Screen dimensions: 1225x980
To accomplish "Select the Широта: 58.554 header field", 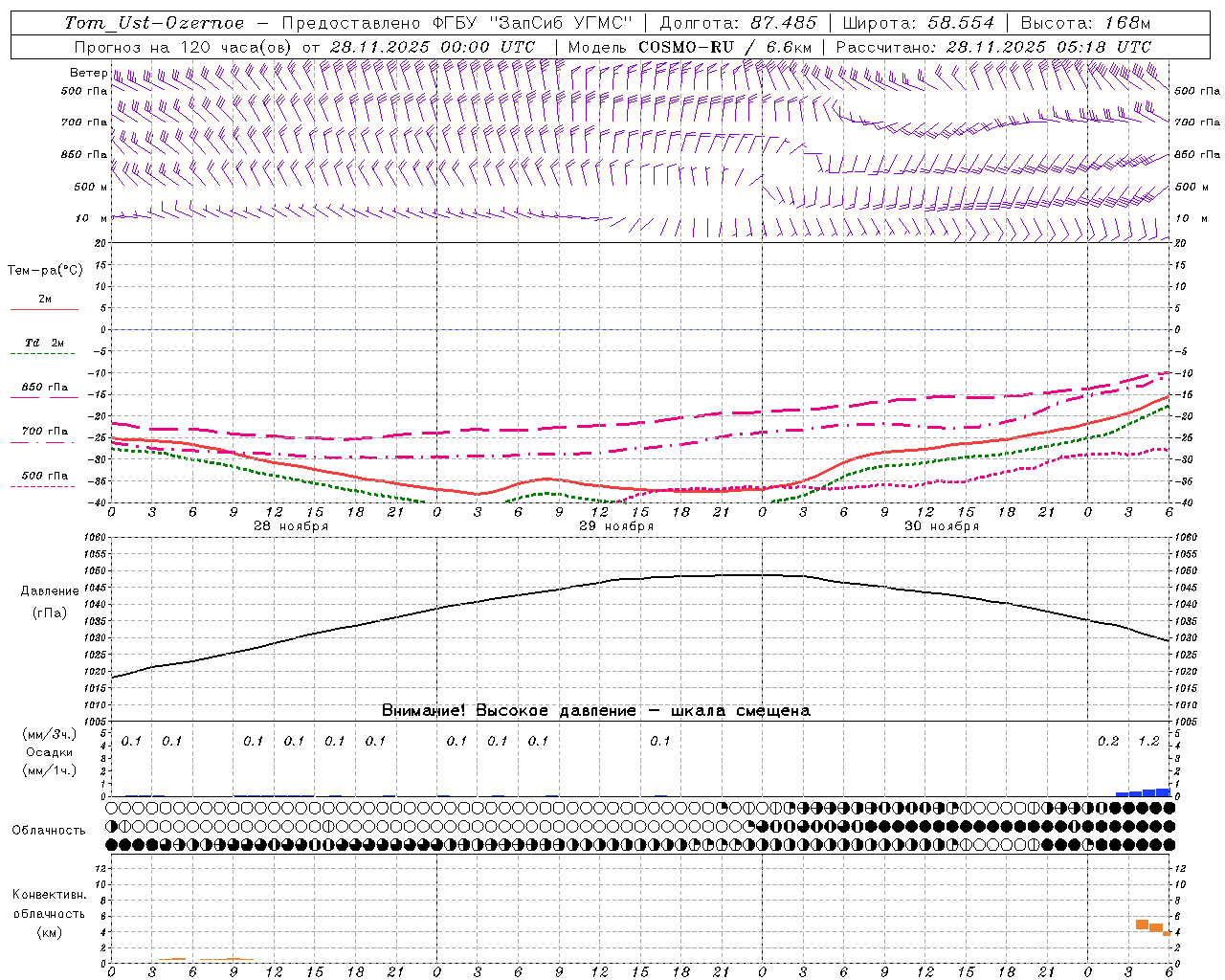I will coord(919,23).
